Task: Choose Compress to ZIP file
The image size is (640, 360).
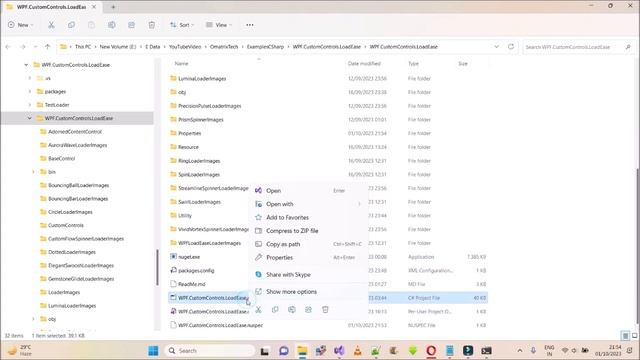Action: 308,231
